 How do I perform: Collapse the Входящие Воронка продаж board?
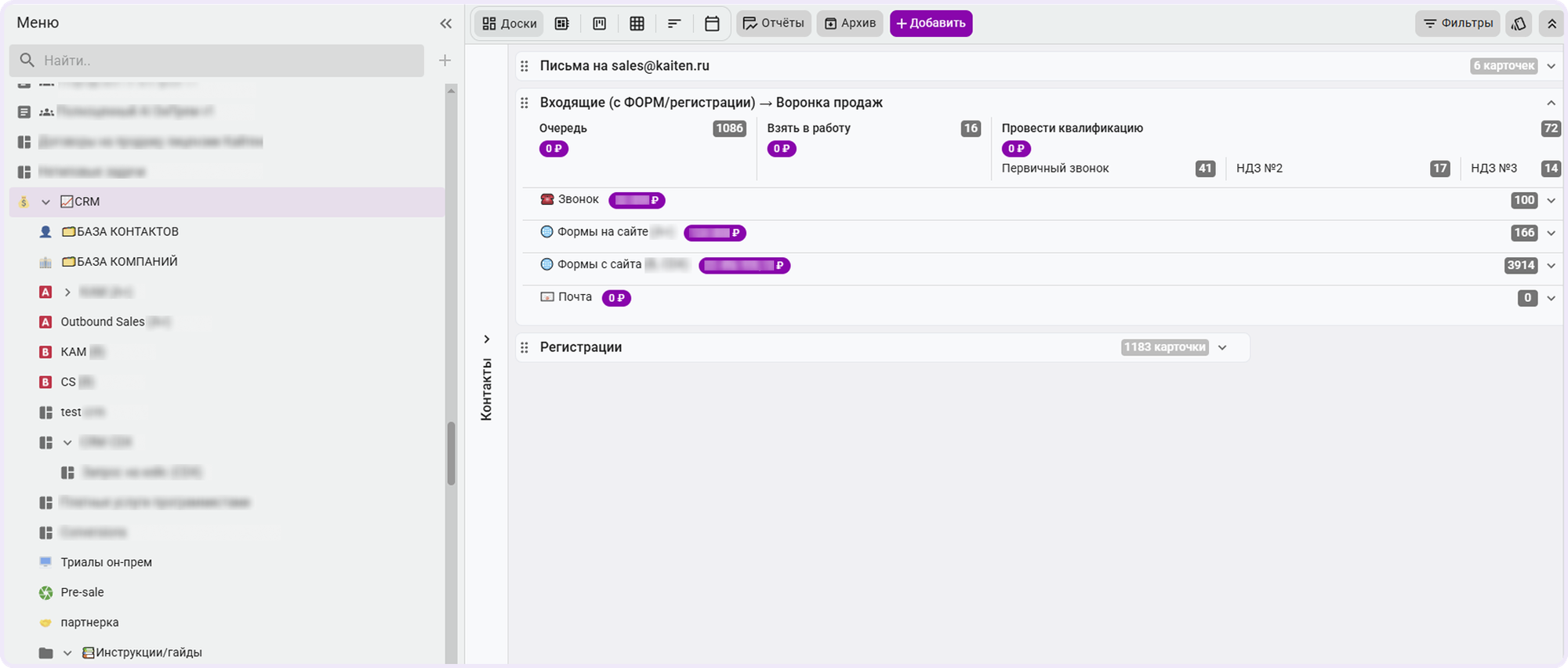pyautogui.click(x=1551, y=103)
